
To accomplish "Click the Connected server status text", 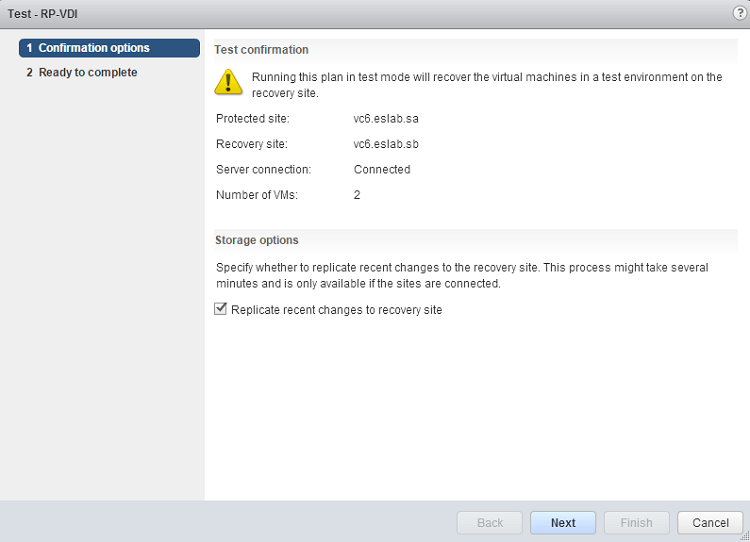I will click(x=382, y=170).
